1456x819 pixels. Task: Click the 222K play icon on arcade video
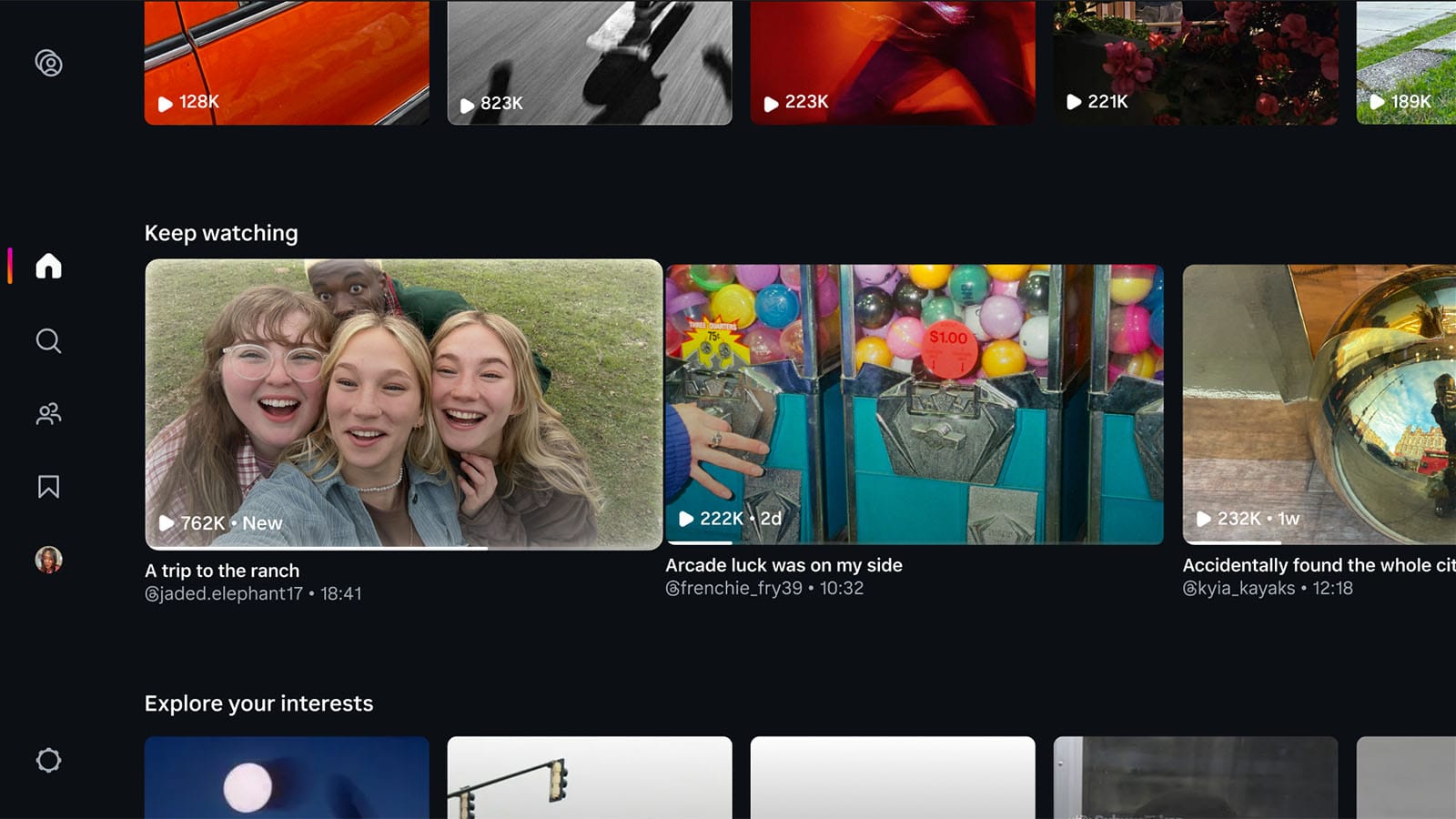[x=686, y=519]
